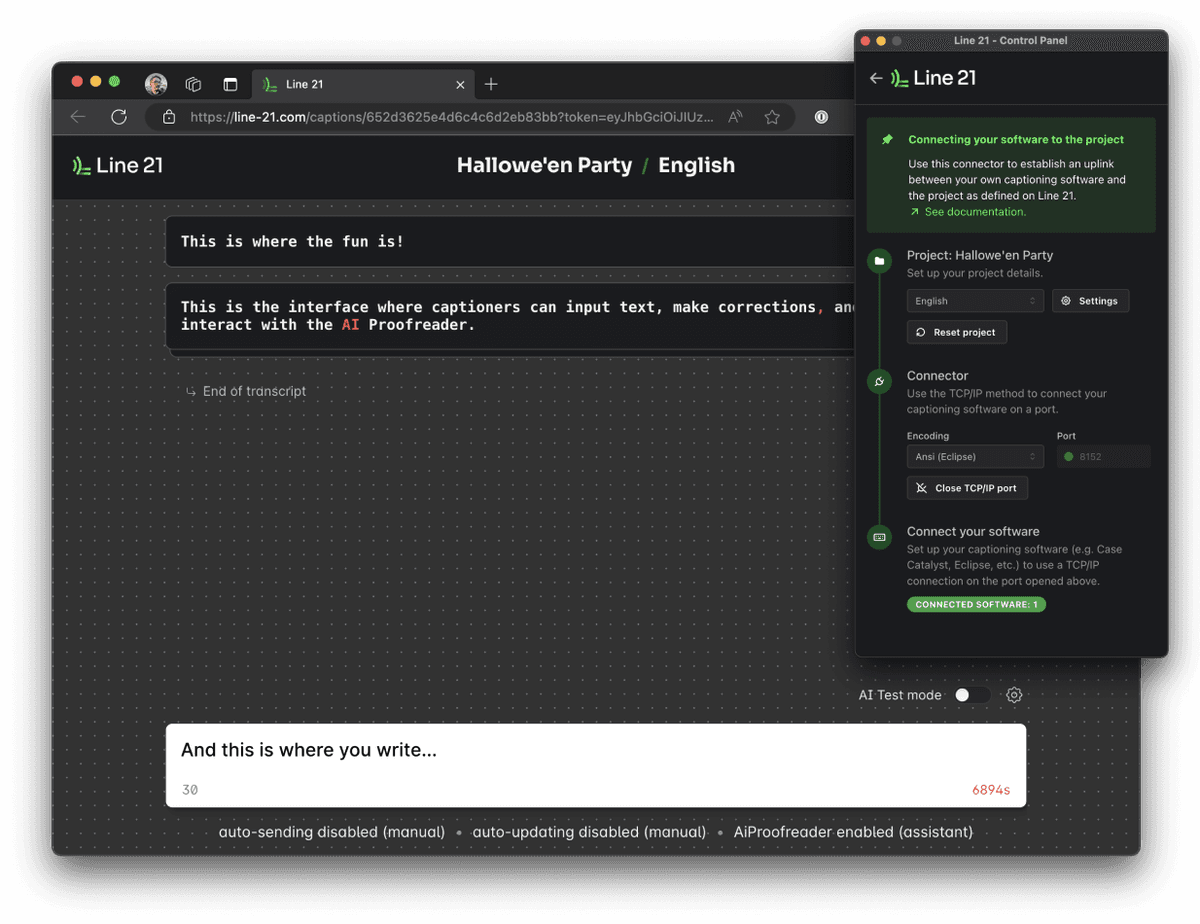The image size is (1200, 924).
Task: Expand the browser site information icon
Action: tap(168, 117)
